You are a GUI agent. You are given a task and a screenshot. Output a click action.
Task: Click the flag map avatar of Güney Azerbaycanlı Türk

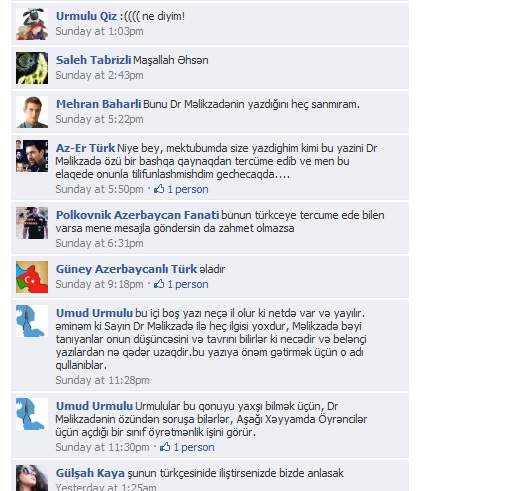[x=32, y=277]
